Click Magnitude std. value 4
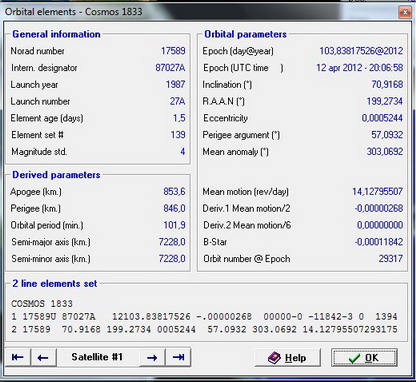This screenshot has height=382, width=416. tap(183, 152)
